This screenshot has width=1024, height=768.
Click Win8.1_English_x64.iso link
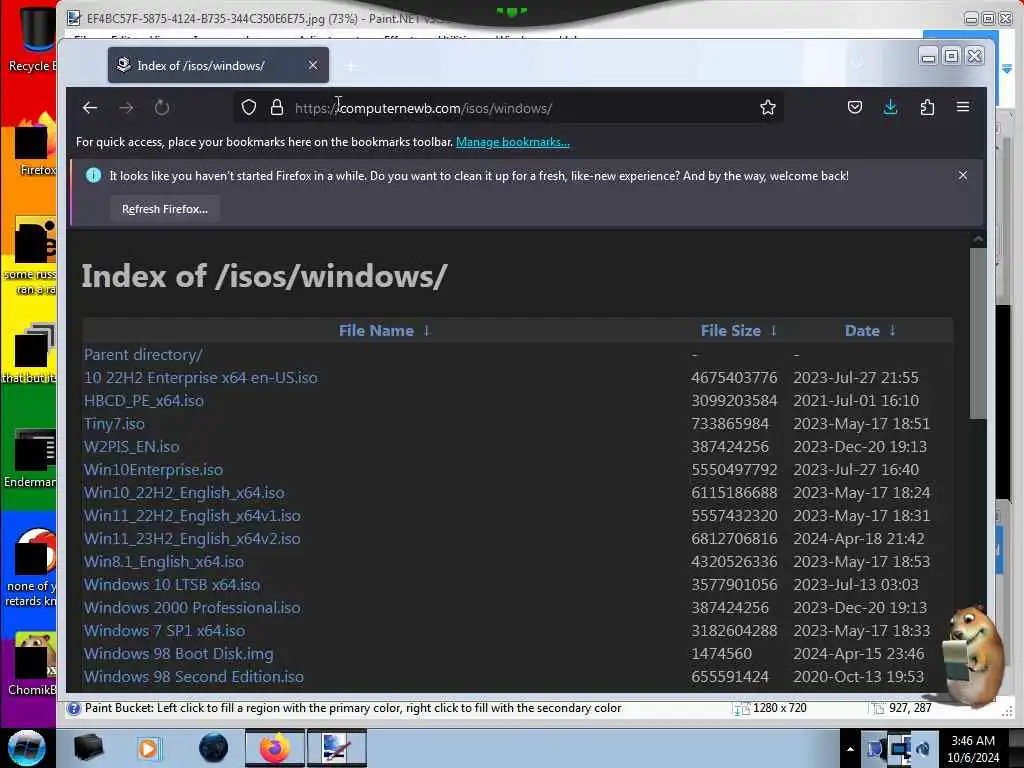(164, 562)
